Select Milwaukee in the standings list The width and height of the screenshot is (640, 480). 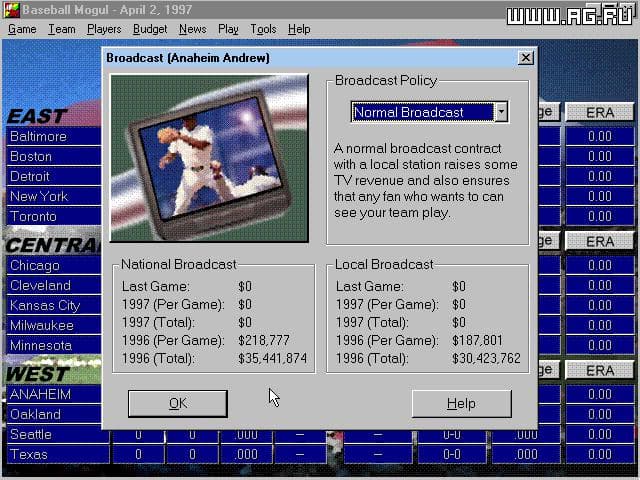(x=54, y=325)
